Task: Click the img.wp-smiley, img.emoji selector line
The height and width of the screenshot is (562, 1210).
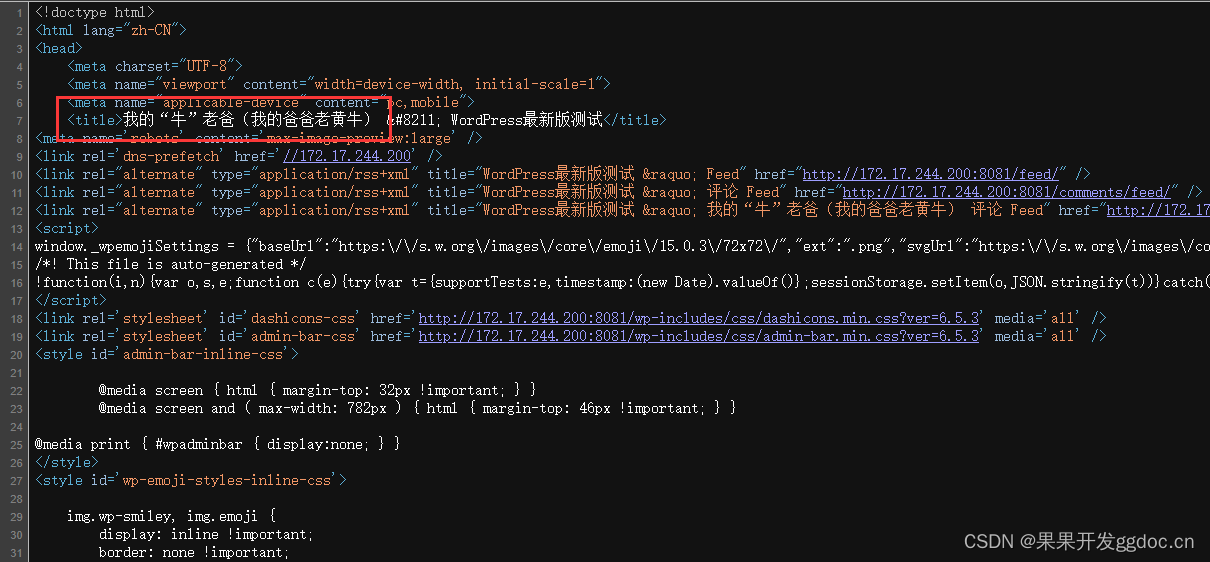Action: pyautogui.click(x=171, y=516)
